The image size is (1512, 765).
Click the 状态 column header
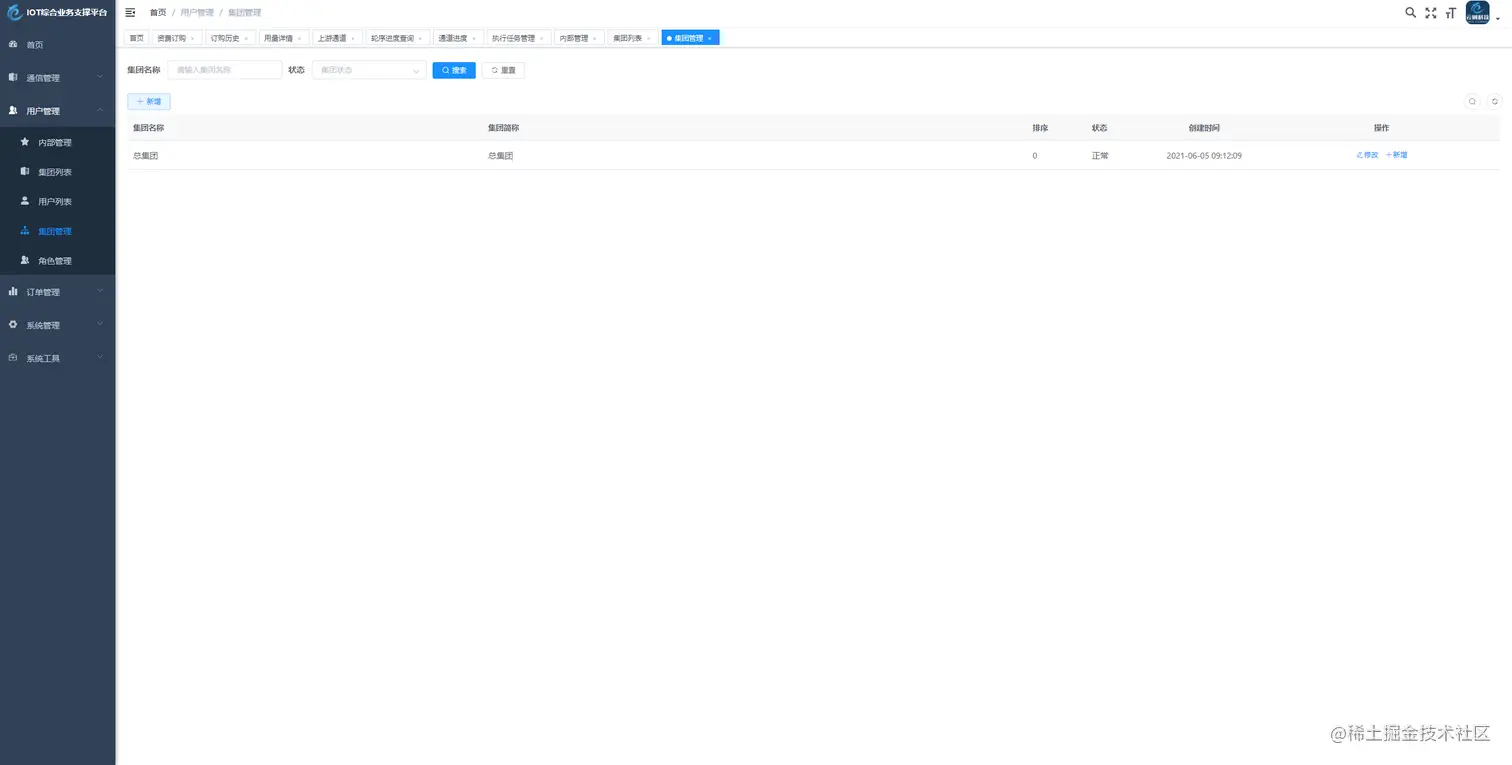(x=1100, y=128)
